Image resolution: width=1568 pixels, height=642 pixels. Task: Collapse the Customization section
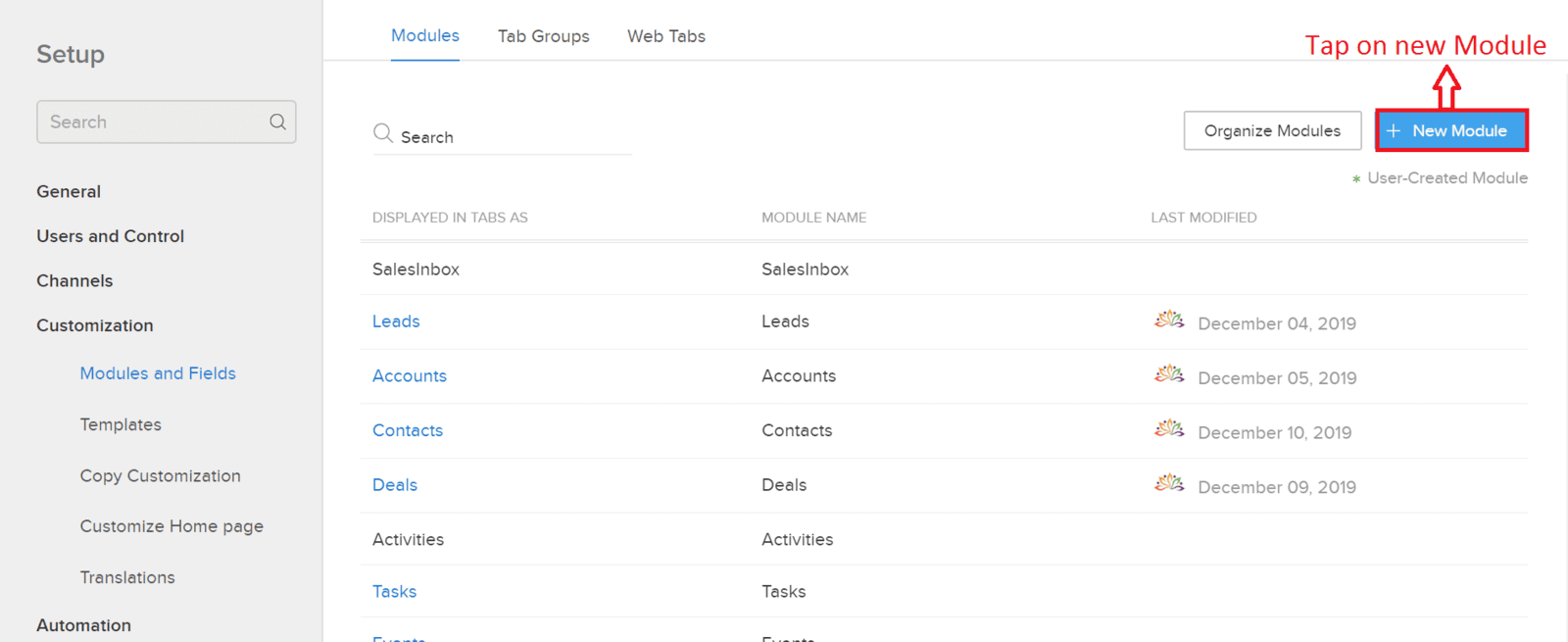(x=95, y=325)
